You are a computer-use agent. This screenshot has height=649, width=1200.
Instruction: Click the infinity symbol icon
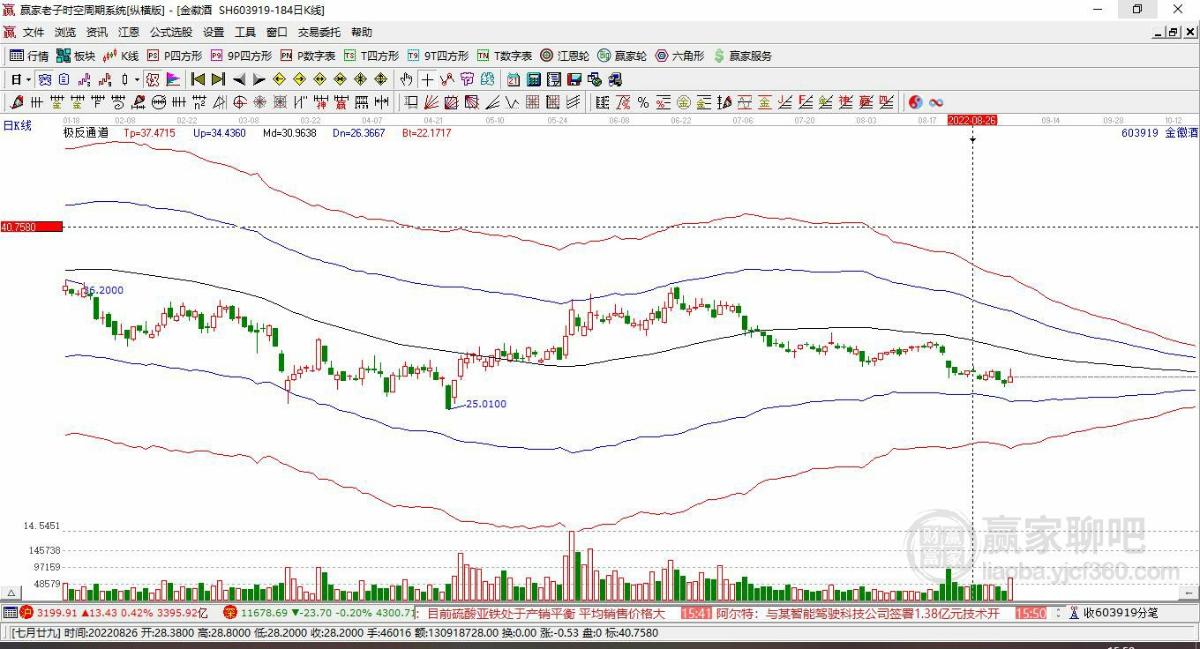tap(937, 102)
